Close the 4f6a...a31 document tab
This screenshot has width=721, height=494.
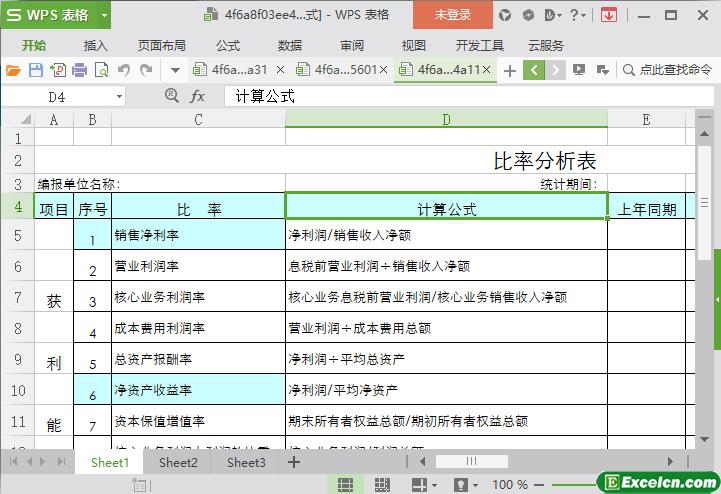pyautogui.click(x=280, y=70)
